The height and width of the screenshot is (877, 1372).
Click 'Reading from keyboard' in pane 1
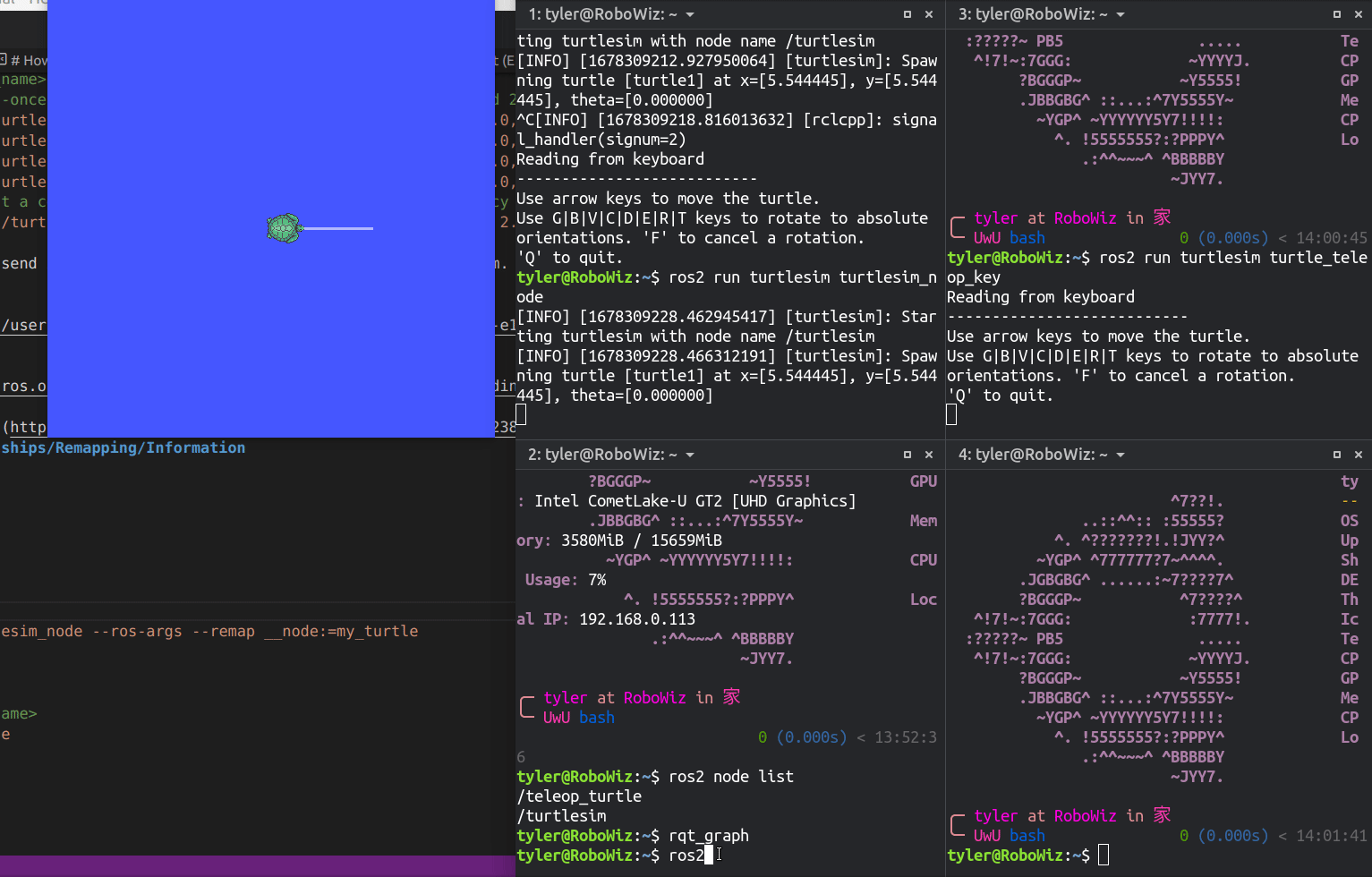610,159
